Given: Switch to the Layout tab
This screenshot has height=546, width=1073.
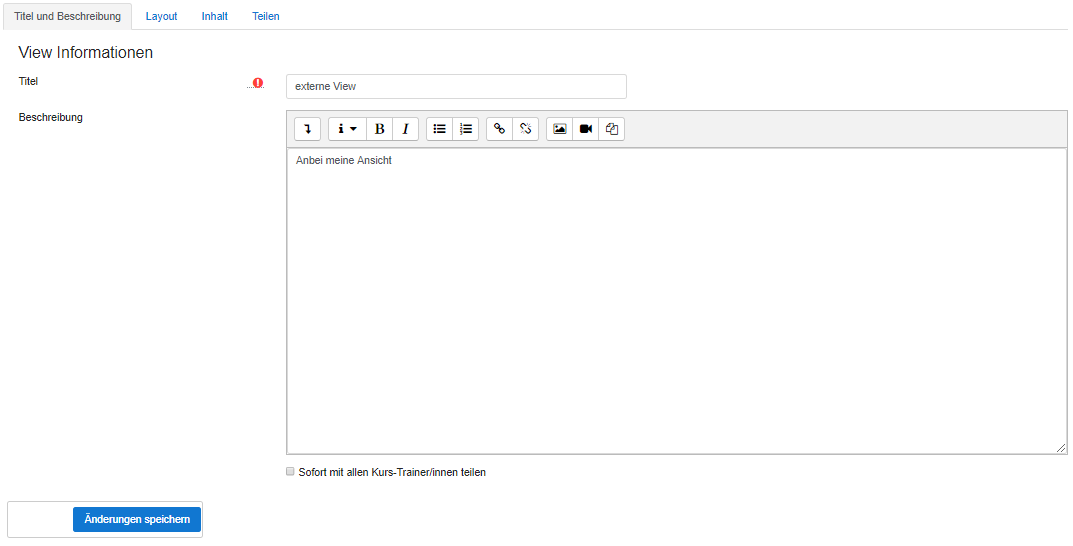Looking at the screenshot, I should [161, 16].
